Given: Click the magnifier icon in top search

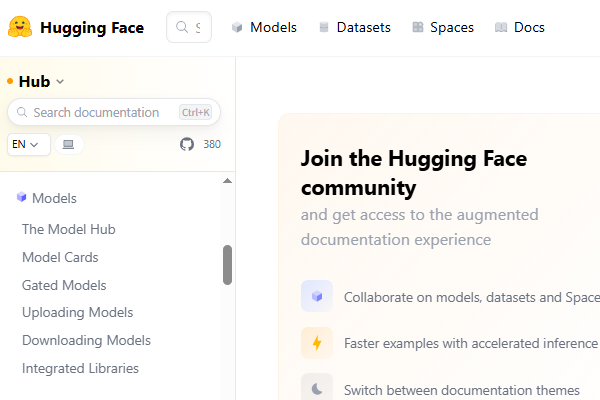Looking at the screenshot, I should click(182, 27).
